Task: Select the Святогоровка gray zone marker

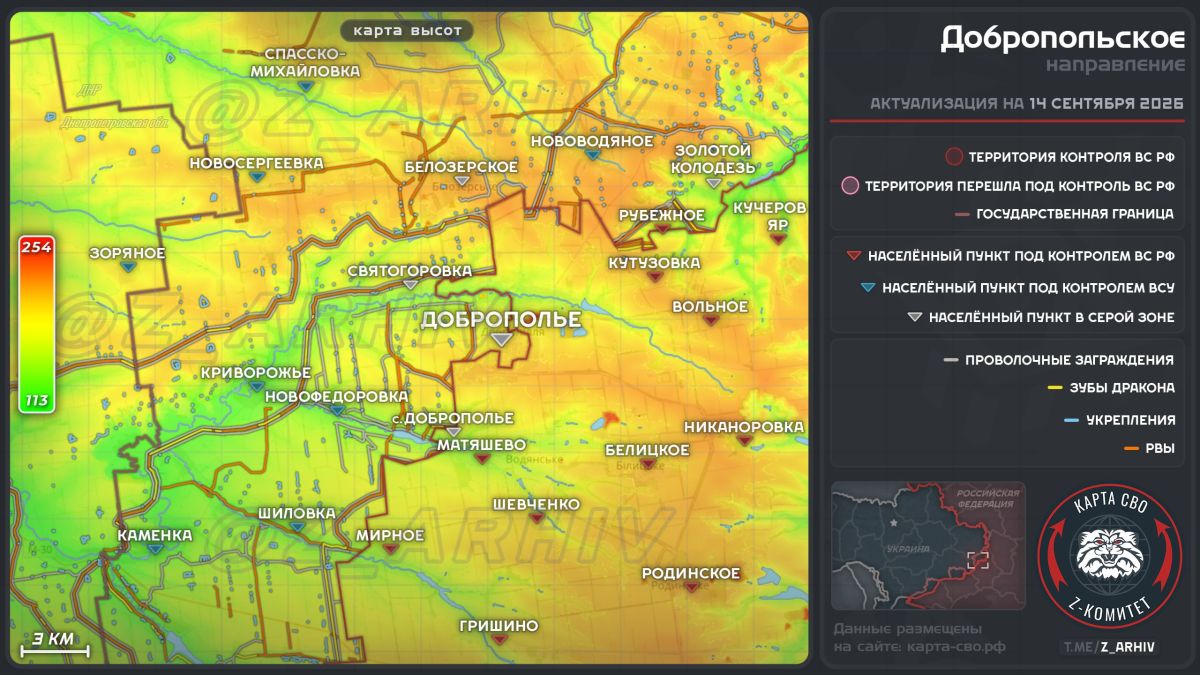Action: [x=409, y=285]
